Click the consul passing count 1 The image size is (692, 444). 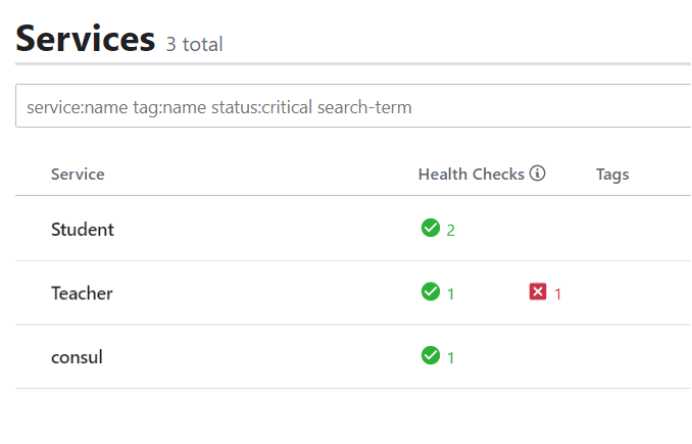click(451, 357)
